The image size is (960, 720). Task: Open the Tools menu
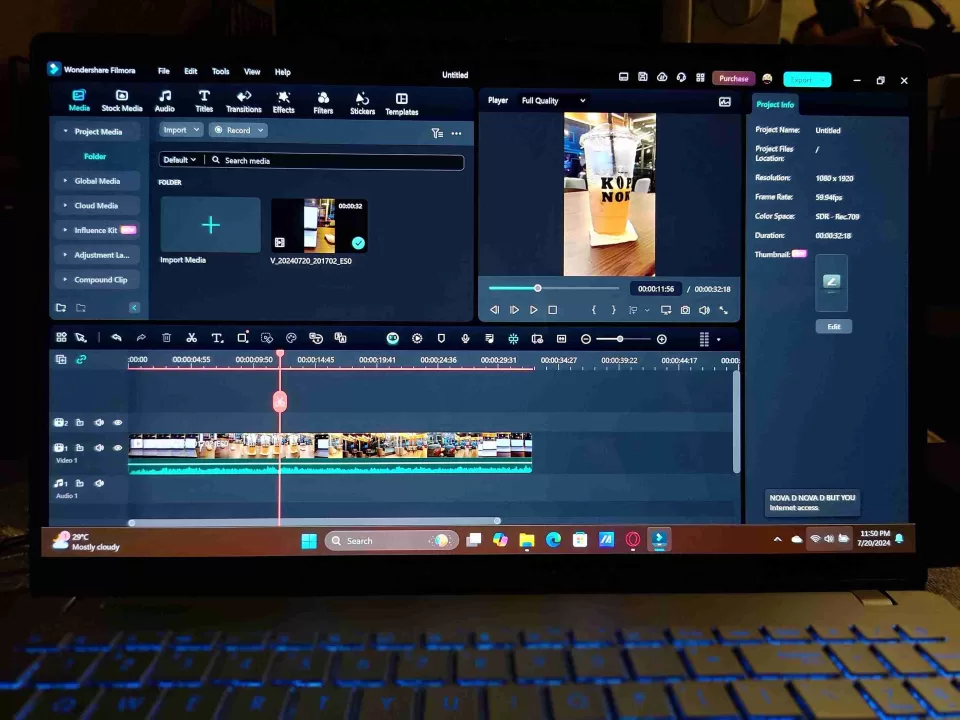coord(220,72)
